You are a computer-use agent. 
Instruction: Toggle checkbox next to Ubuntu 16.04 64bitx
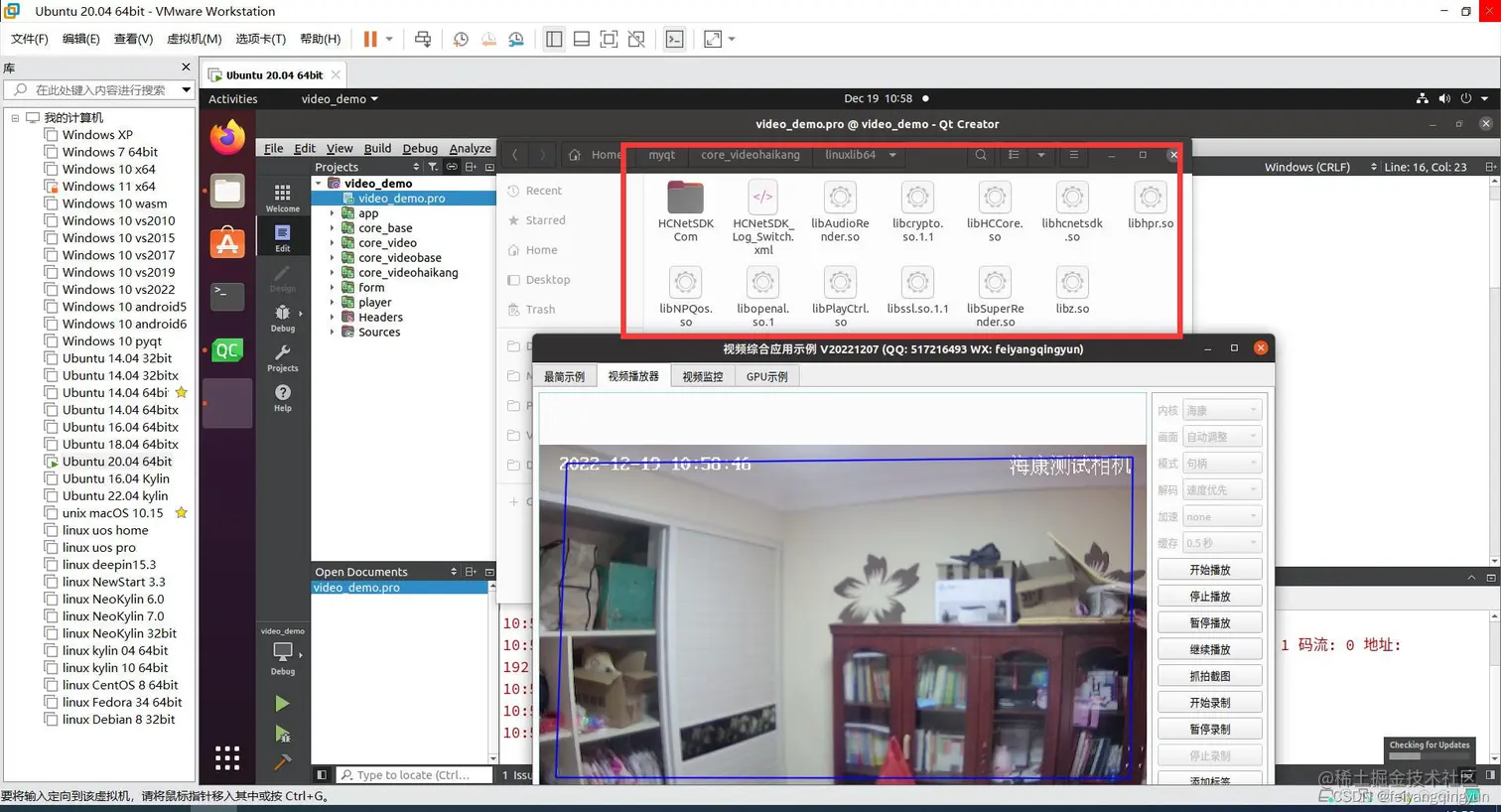(x=51, y=427)
